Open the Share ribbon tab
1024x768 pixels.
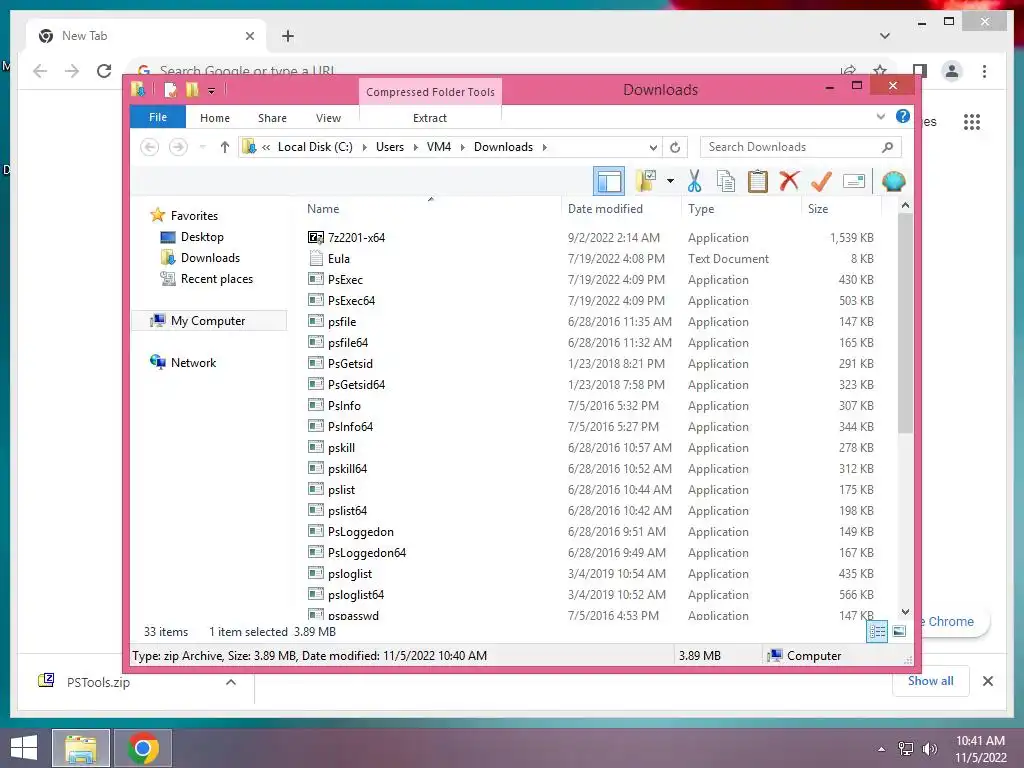[272, 118]
